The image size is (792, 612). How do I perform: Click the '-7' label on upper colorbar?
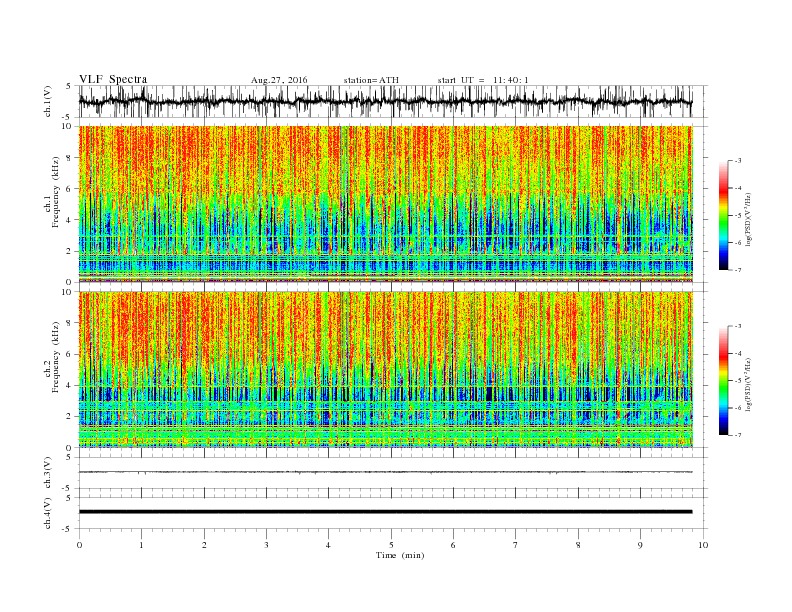737,270
